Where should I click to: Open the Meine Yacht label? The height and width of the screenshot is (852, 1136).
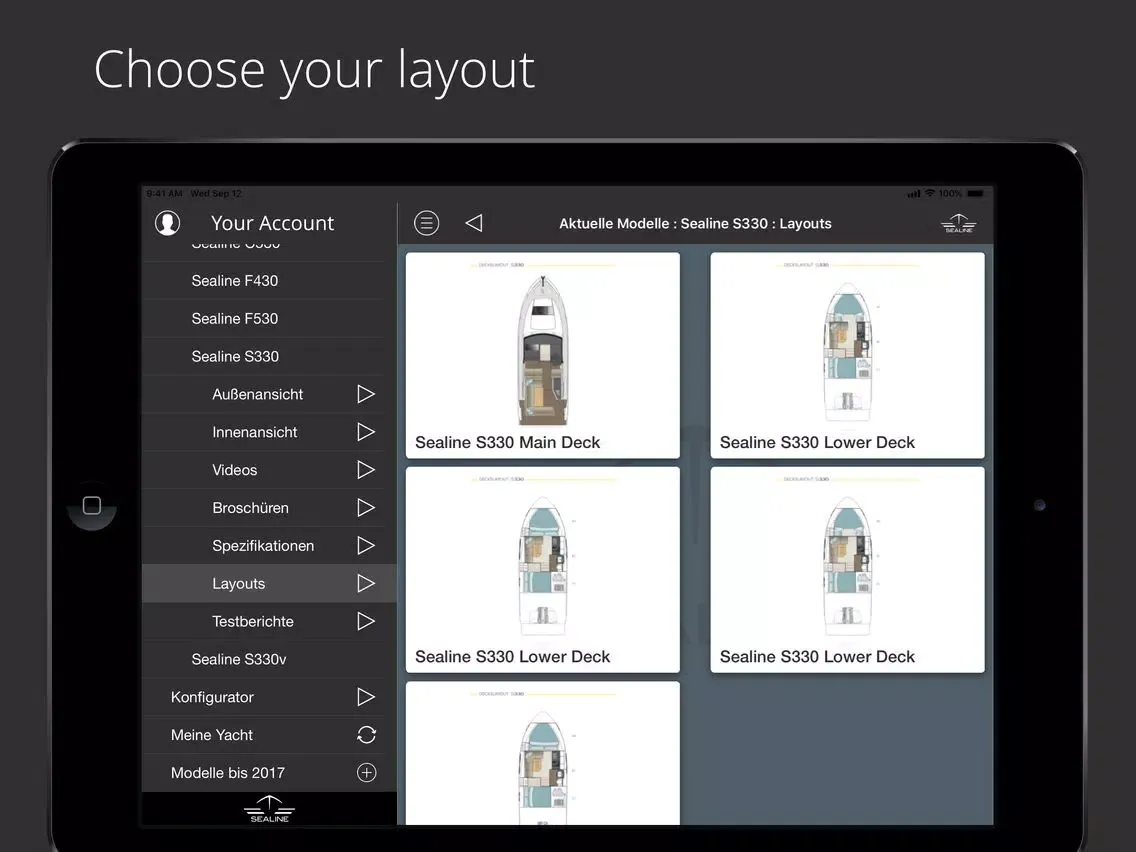pyautogui.click(x=212, y=735)
